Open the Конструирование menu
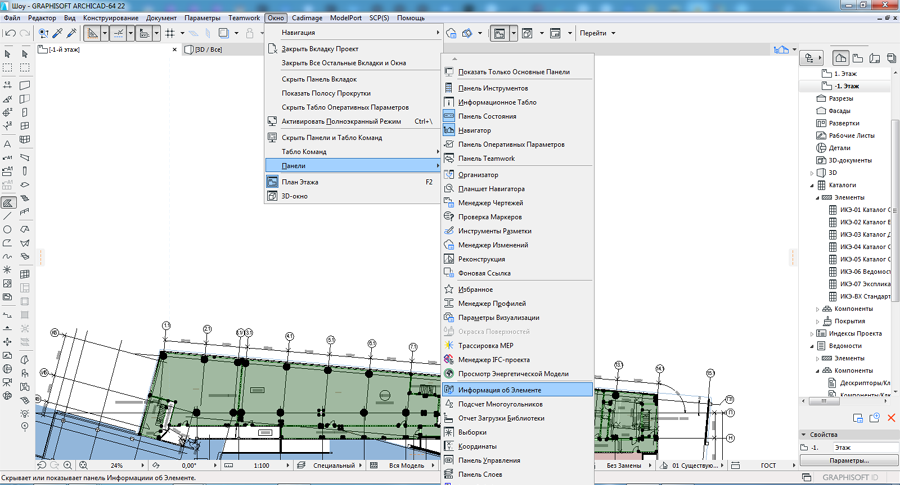Viewport: 900px width, 485px height. [x=111, y=18]
